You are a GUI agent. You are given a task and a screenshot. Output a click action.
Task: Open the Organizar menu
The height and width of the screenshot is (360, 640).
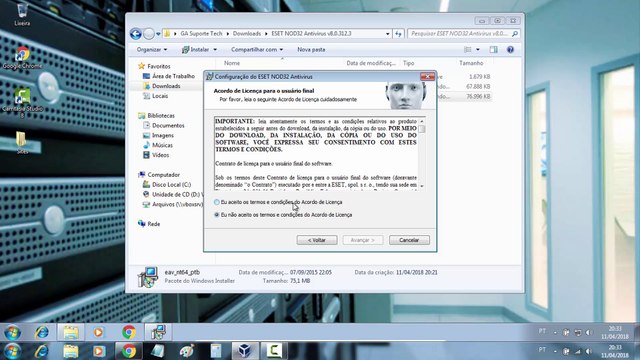151,49
